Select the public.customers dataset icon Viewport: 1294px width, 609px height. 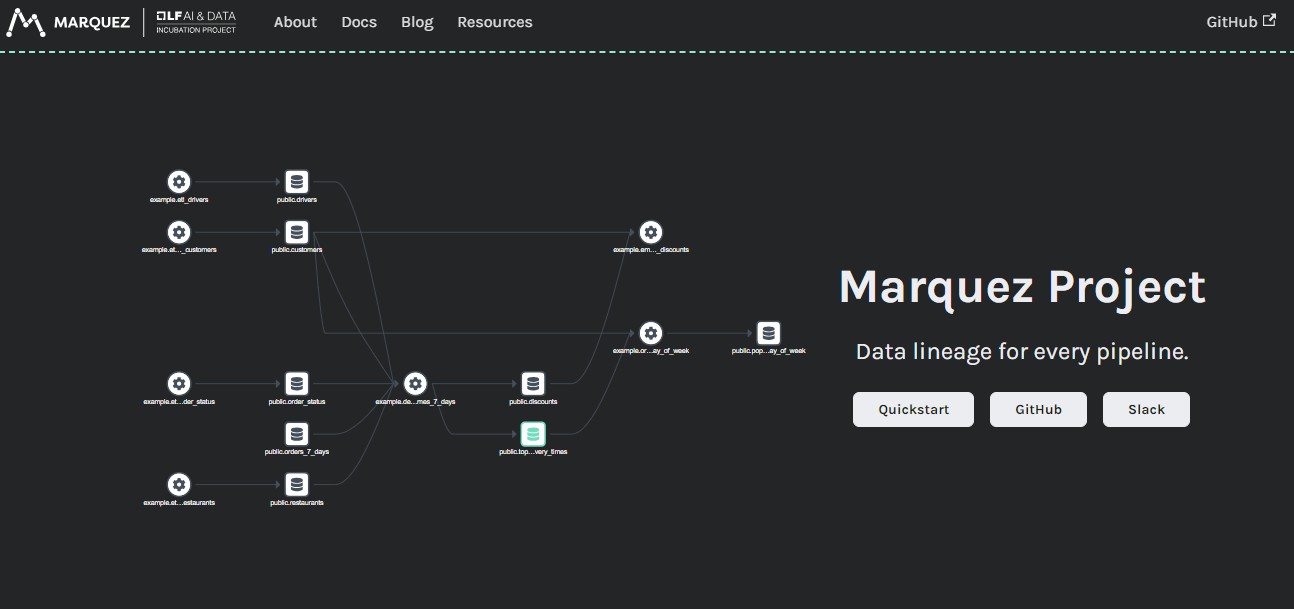[x=297, y=232]
